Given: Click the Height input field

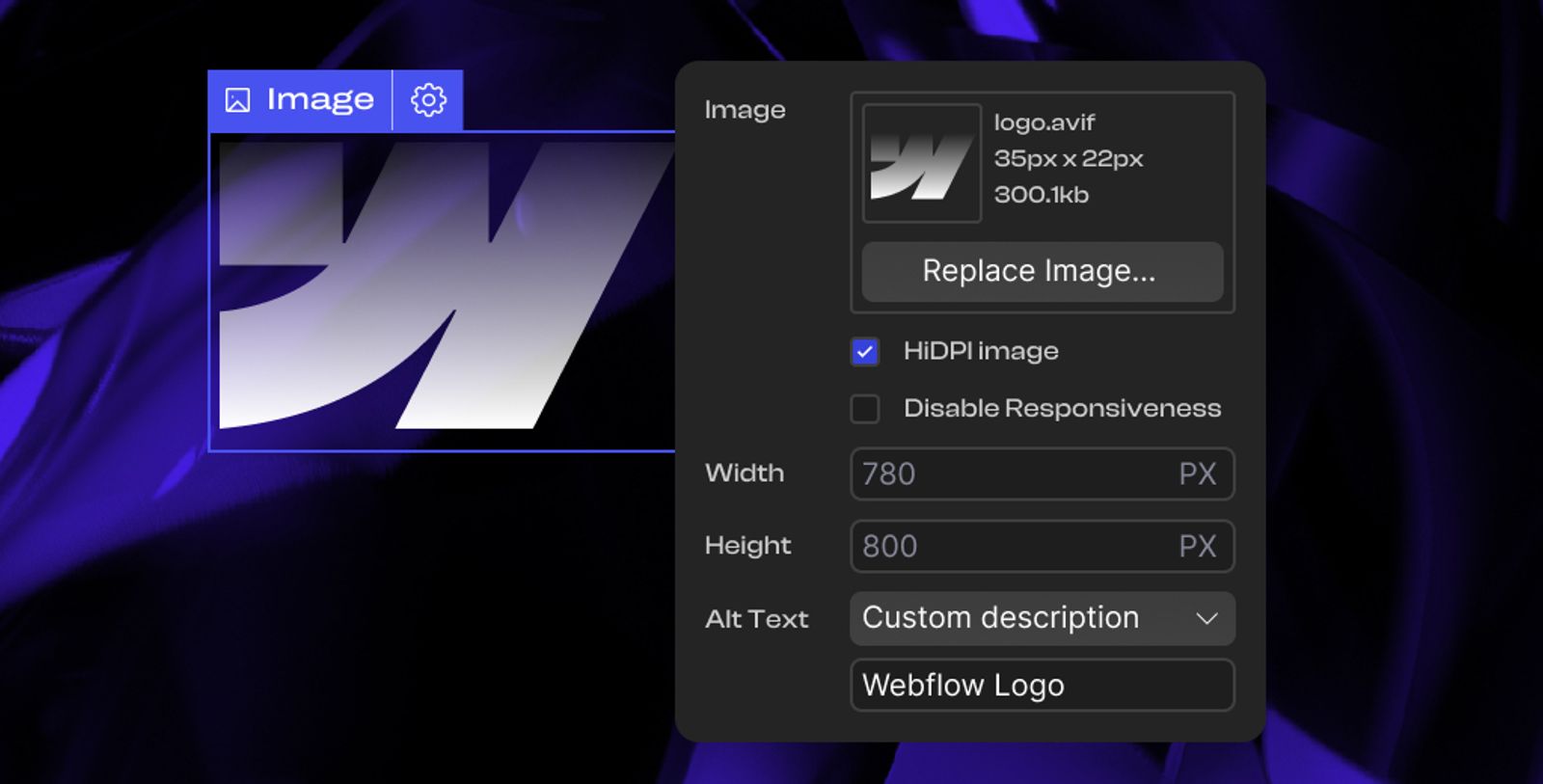Looking at the screenshot, I should (x=1042, y=546).
